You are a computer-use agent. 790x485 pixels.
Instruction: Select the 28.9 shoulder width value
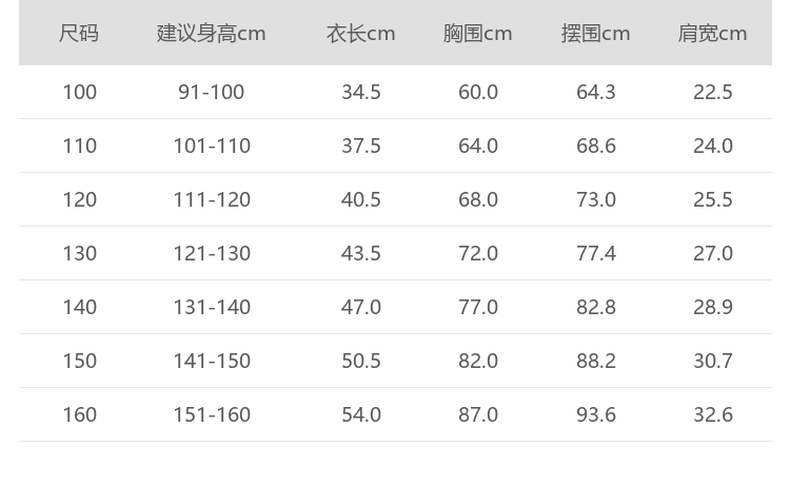click(713, 307)
